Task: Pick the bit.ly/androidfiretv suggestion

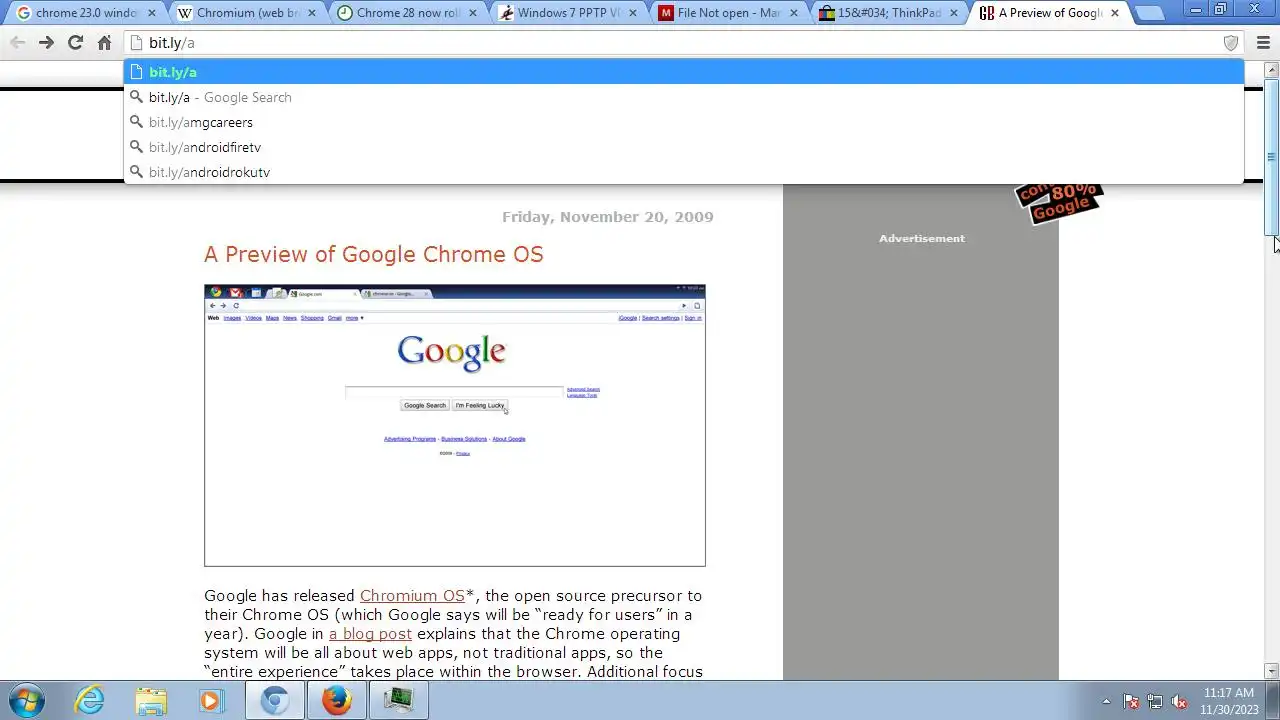Action: click(684, 147)
